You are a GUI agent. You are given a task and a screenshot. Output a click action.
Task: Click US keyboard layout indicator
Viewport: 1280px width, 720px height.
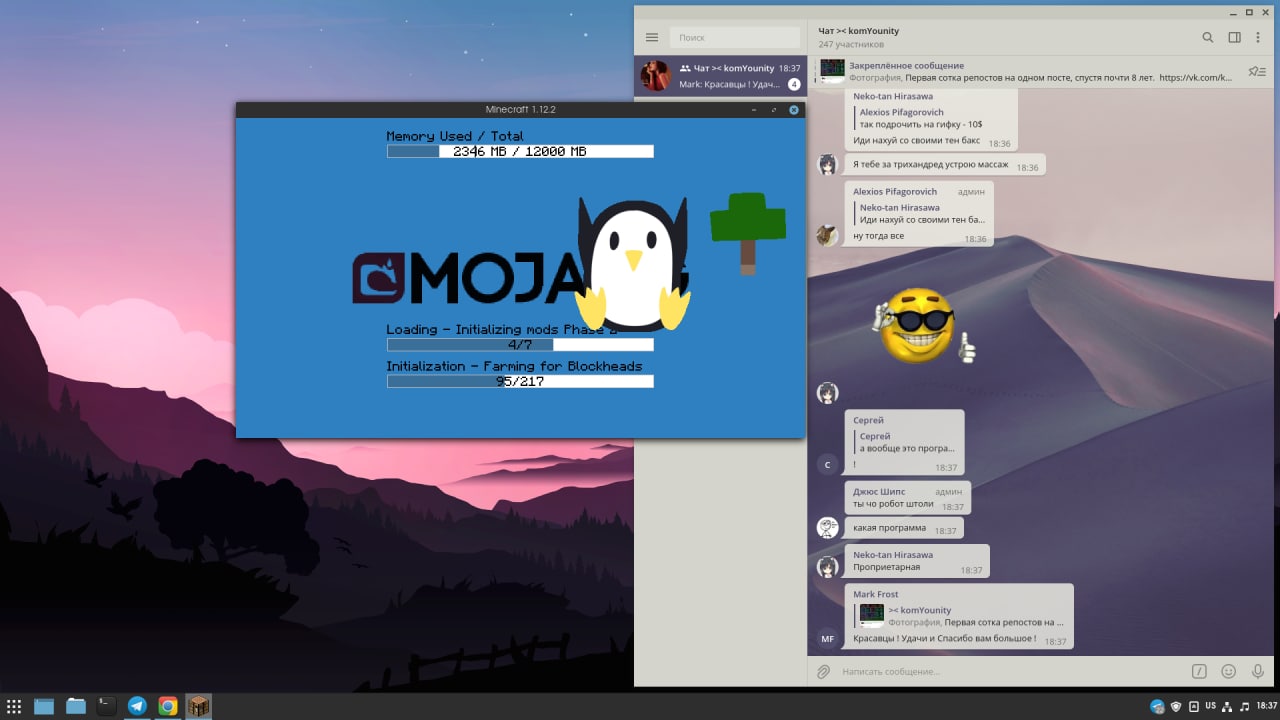coord(1211,706)
